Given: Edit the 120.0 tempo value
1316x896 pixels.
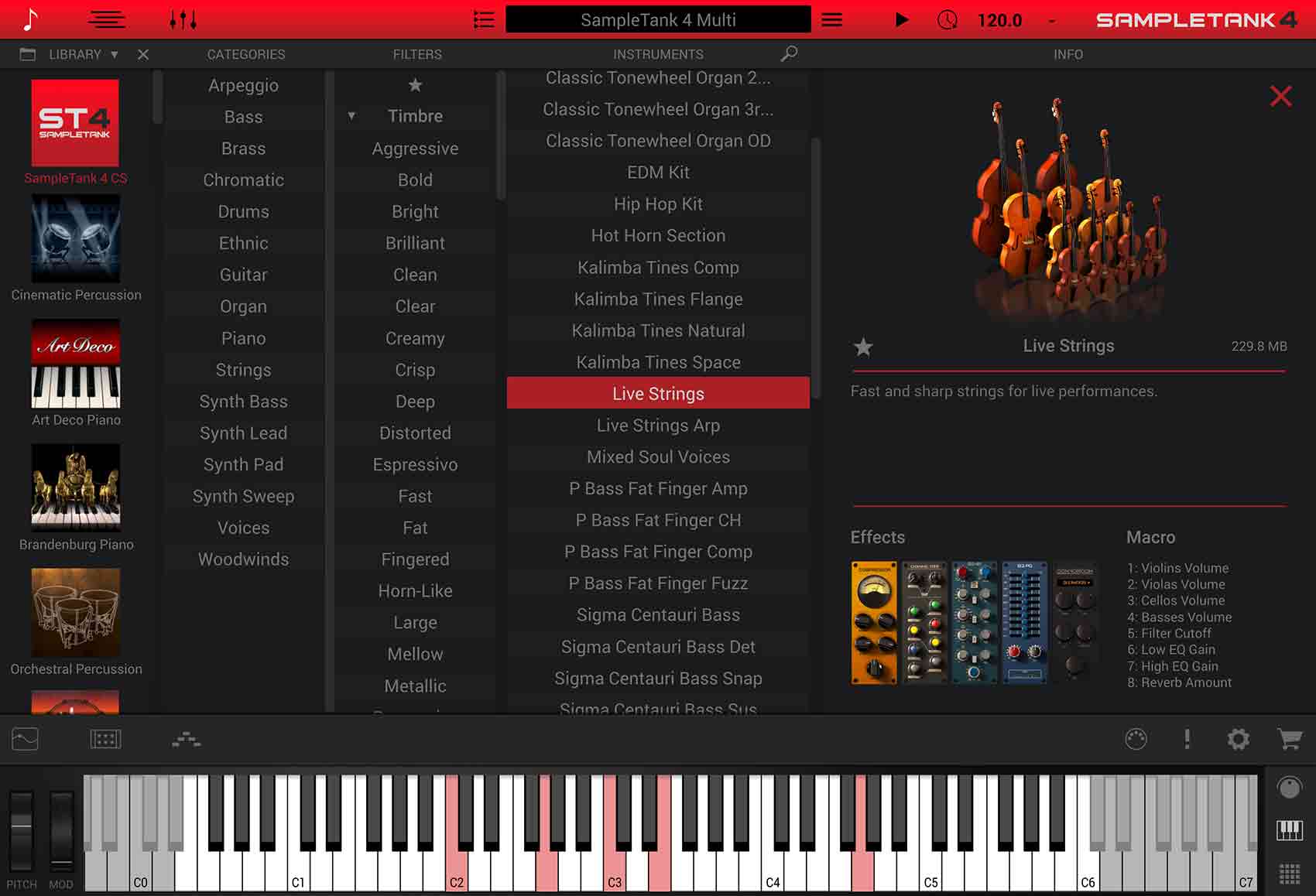Looking at the screenshot, I should click(x=999, y=20).
